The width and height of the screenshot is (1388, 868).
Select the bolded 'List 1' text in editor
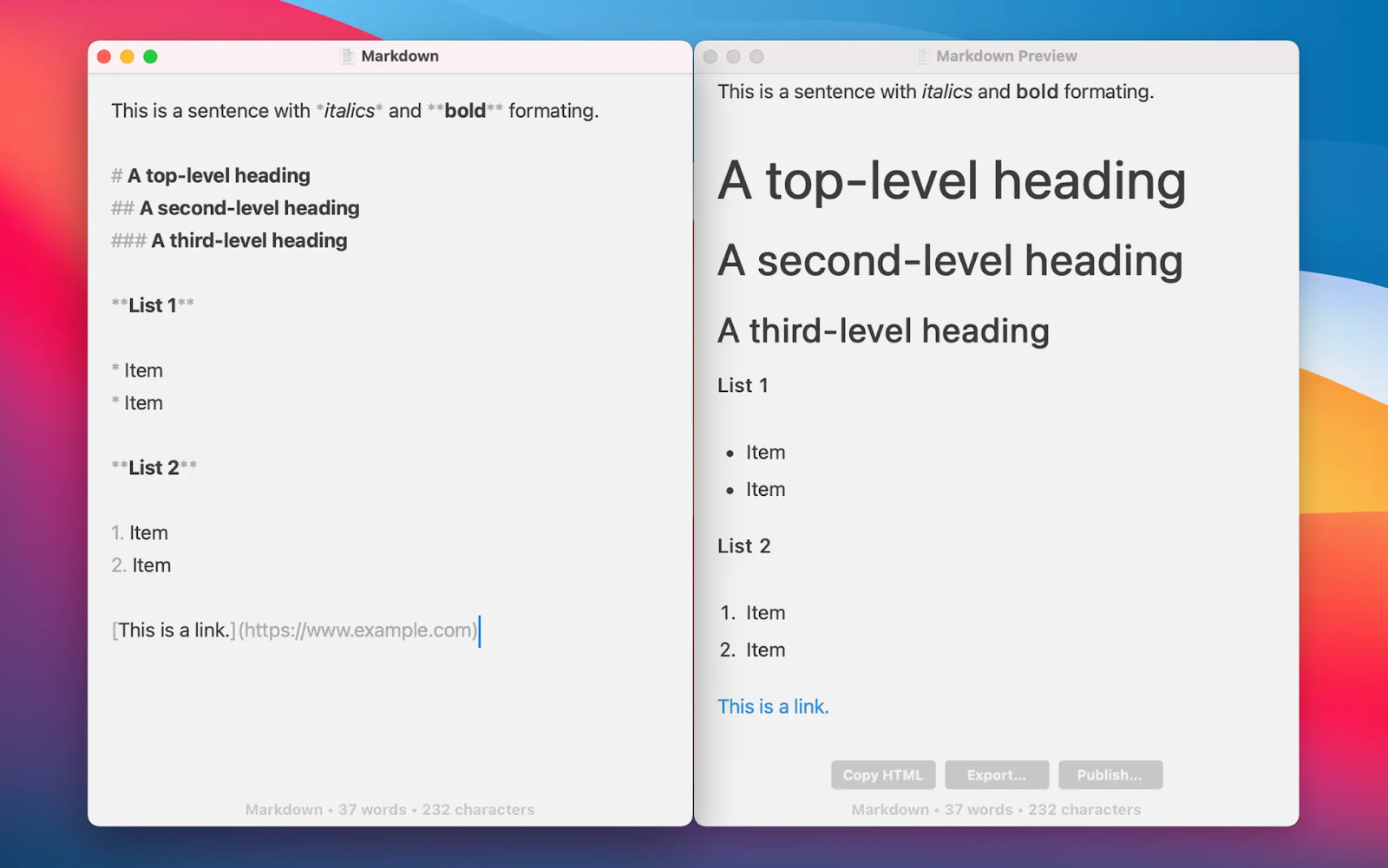point(154,305)
